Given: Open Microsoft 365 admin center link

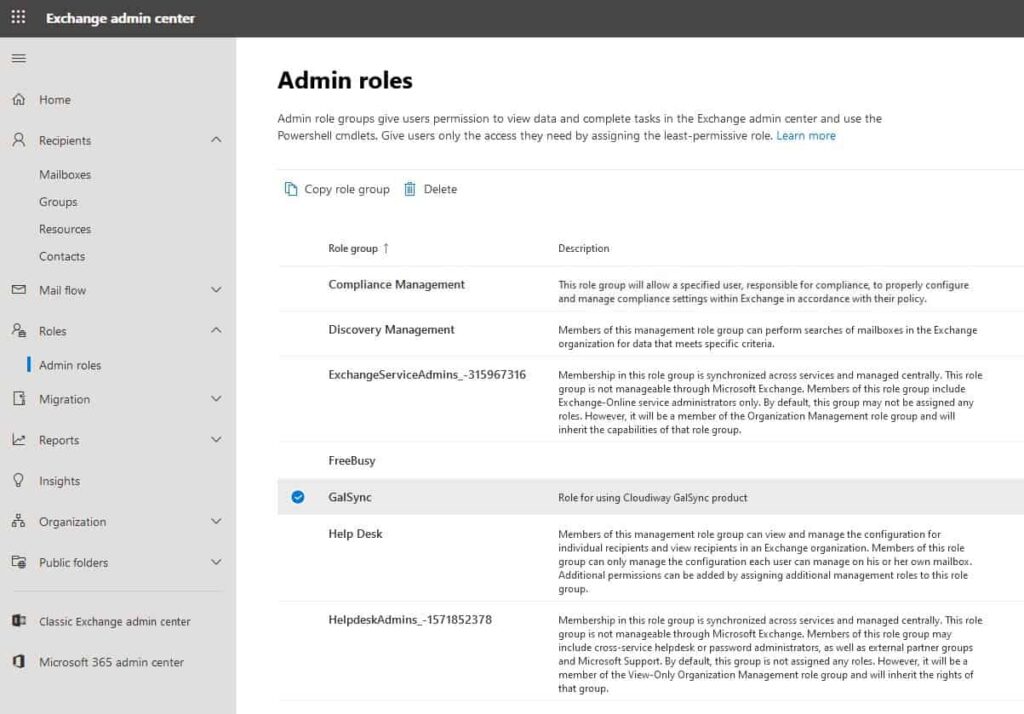Looking at the screenshot, I should point(111,662).
